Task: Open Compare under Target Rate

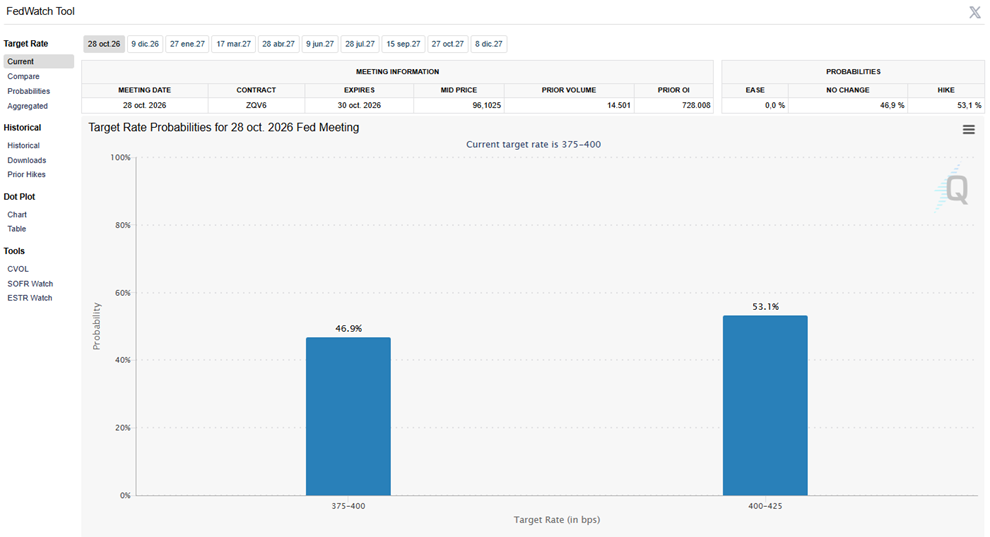Action: click(x=23, y=76)
